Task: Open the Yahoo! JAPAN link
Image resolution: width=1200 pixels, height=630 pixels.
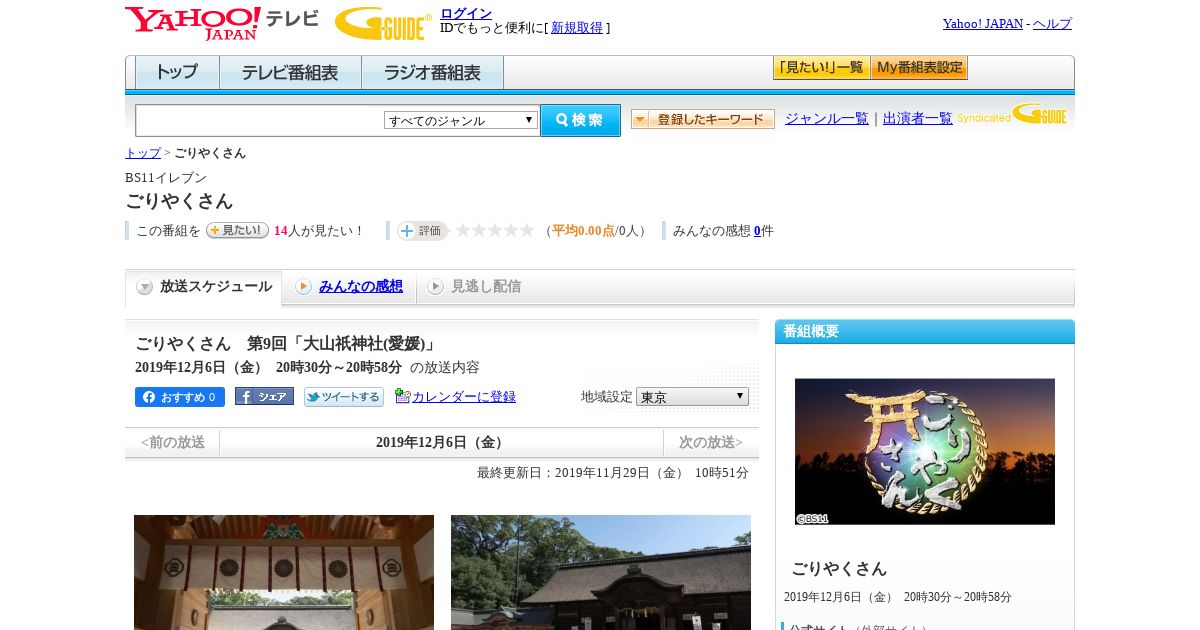Action: [x=983, y=24]
